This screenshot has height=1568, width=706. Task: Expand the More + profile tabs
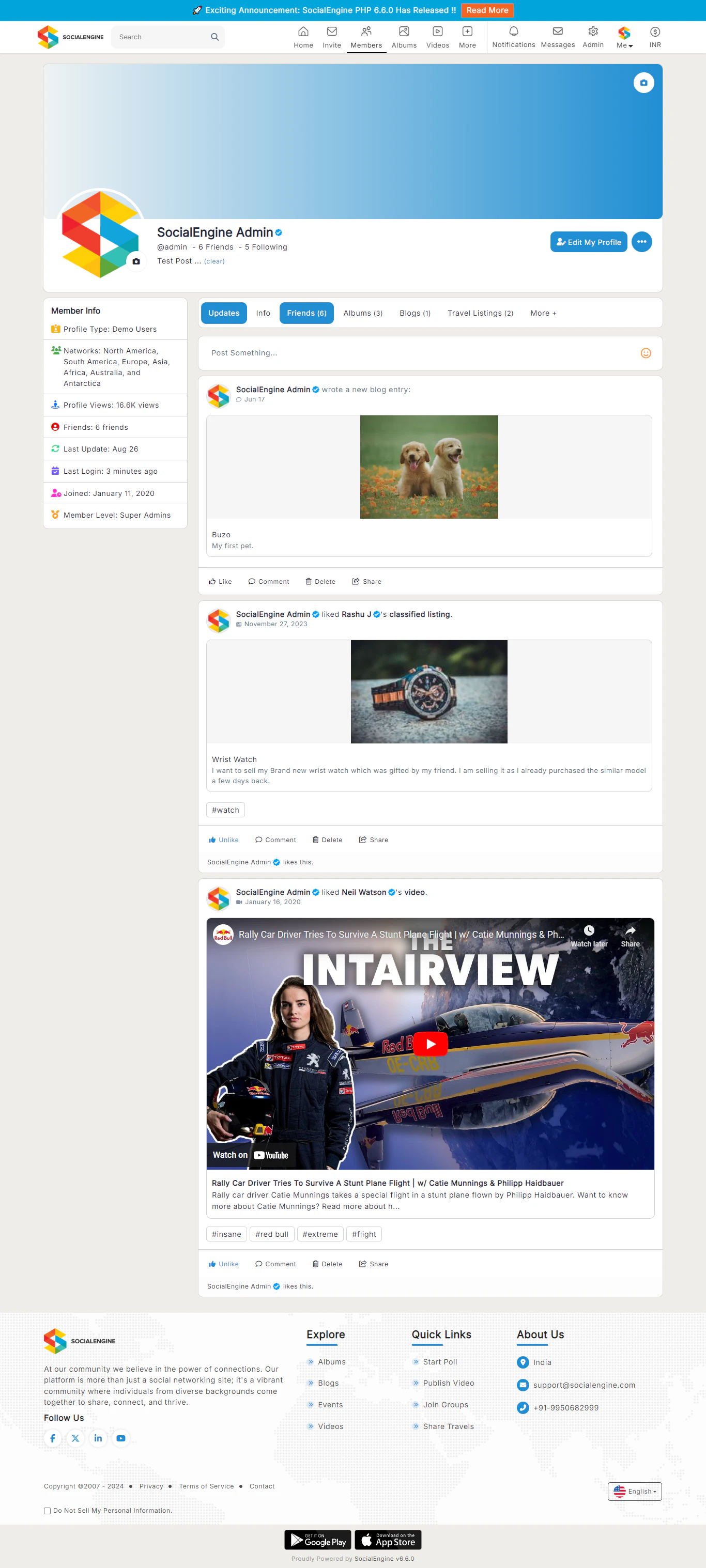[x=543, y=314]
